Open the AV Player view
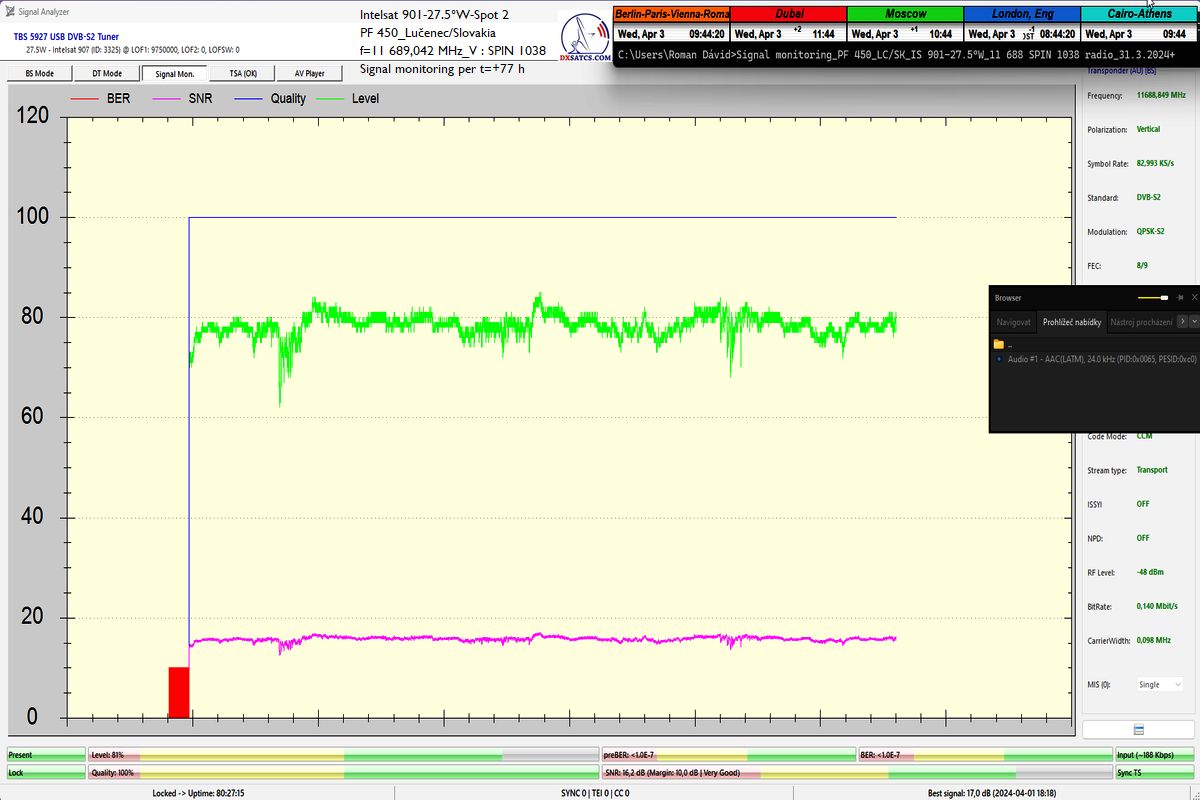This screenshot has width=1200, height=800. tap(309, 73)
